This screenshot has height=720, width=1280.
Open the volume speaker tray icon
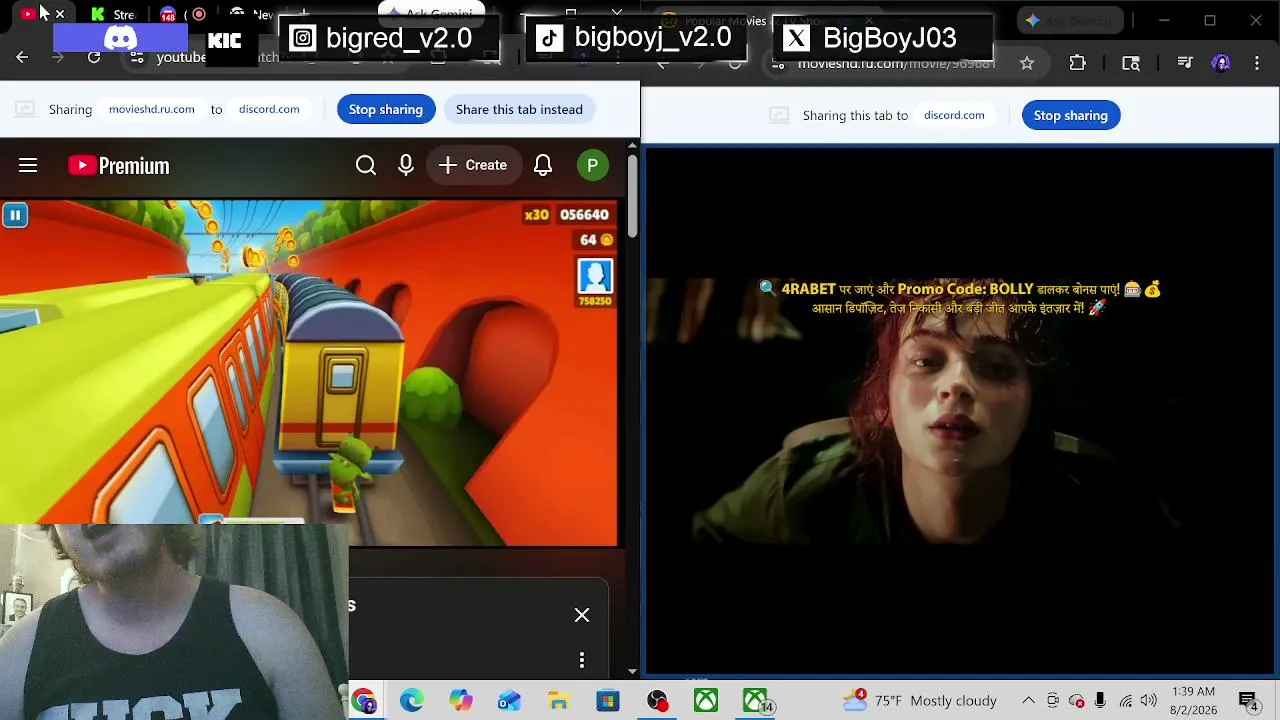coord(1148,701)
